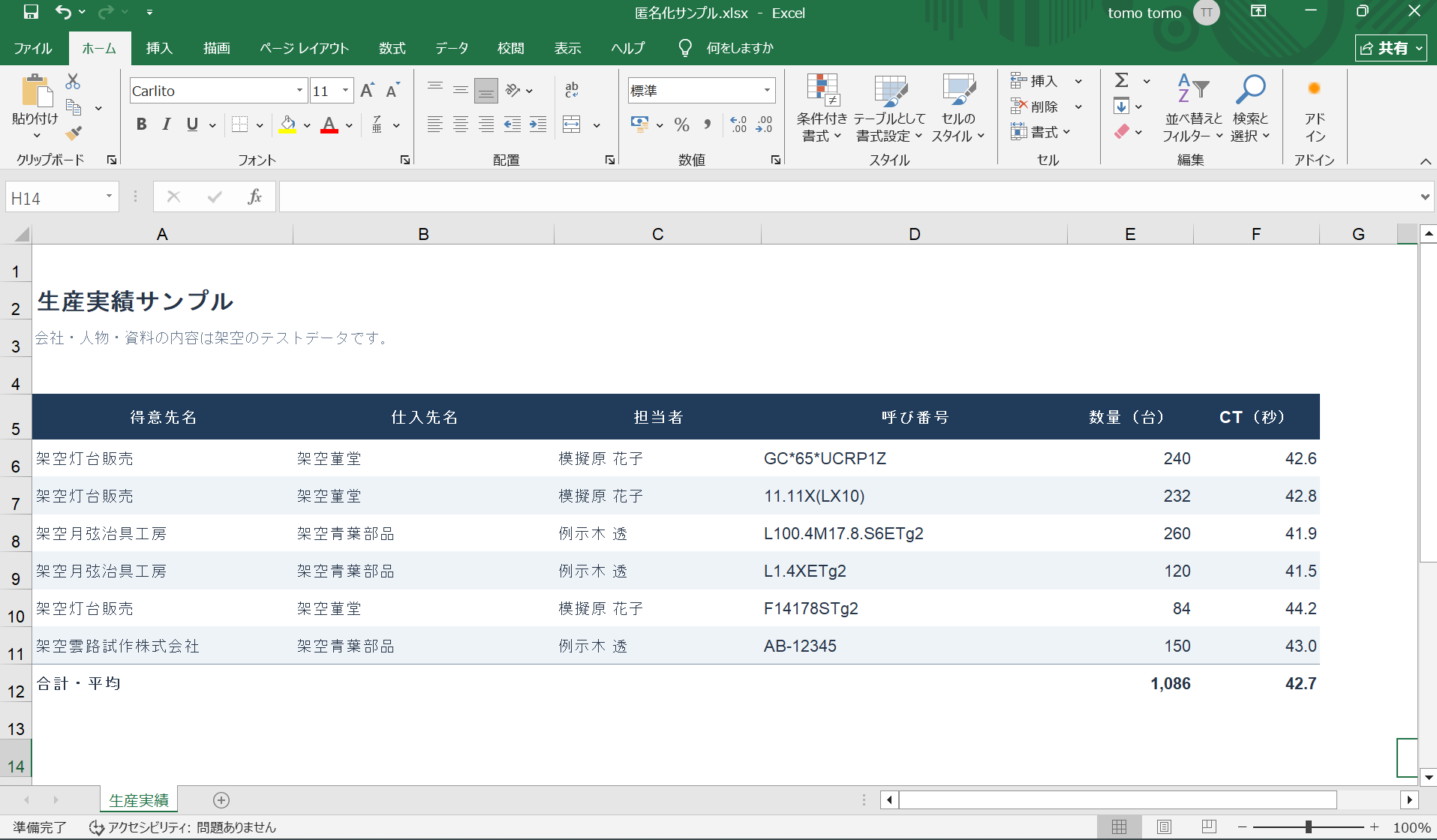The width and height of the screenshot is (1437, 840).
Task: Click the AutoSum sigma icon
Action: [1122, 80]
